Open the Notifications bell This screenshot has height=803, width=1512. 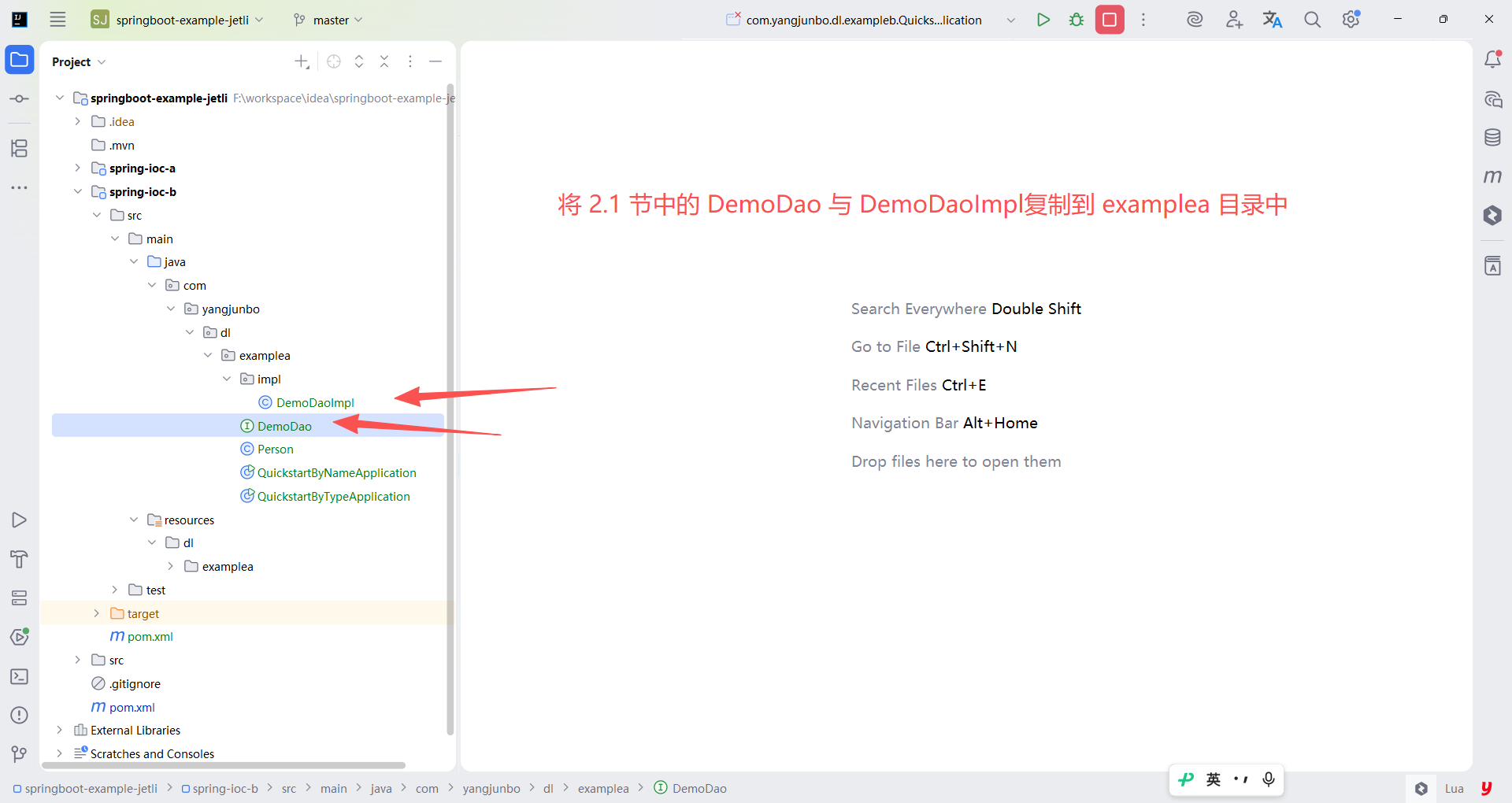click(1493, 60)
